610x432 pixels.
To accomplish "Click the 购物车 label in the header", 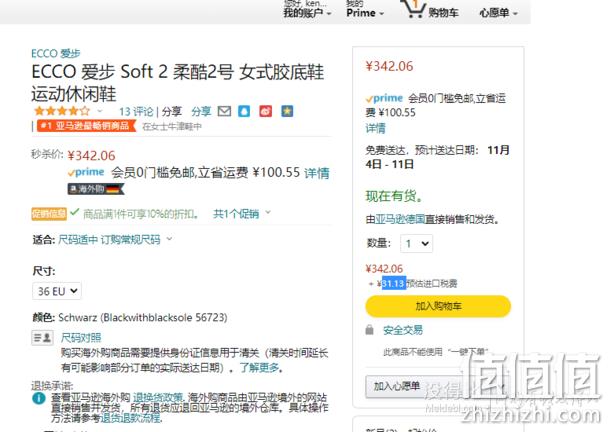I will [x=443, y=13].
